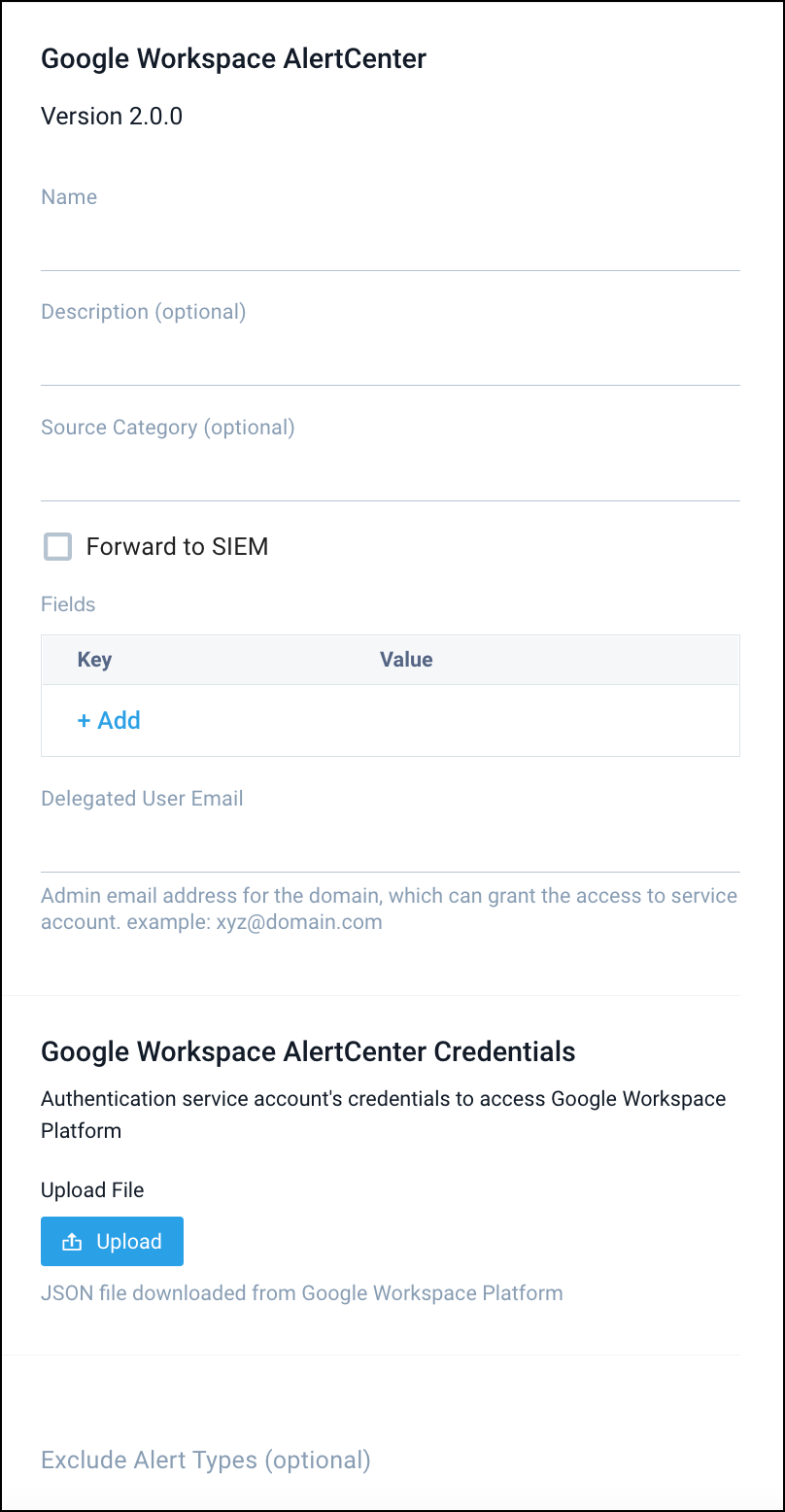Click the Version 2.0.0 text
This screenshot has width=785, height=1512.
coord(111,116)
